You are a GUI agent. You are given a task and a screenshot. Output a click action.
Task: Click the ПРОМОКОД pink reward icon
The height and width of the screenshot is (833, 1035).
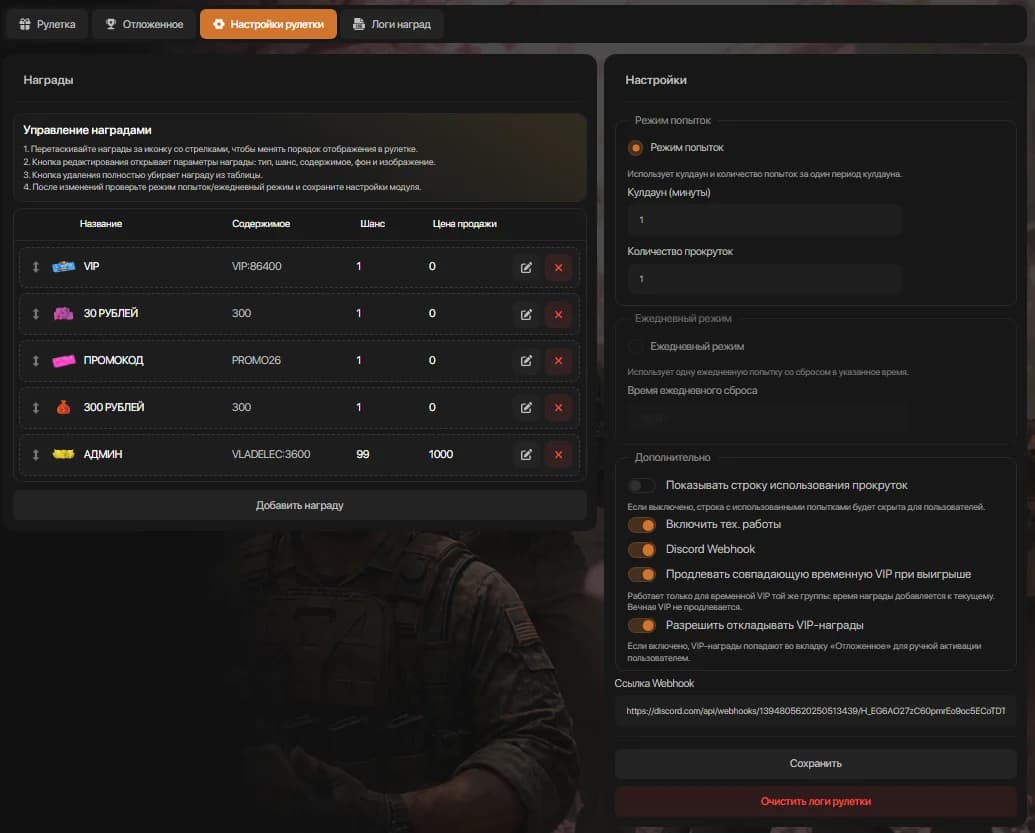tap(63, 360)
